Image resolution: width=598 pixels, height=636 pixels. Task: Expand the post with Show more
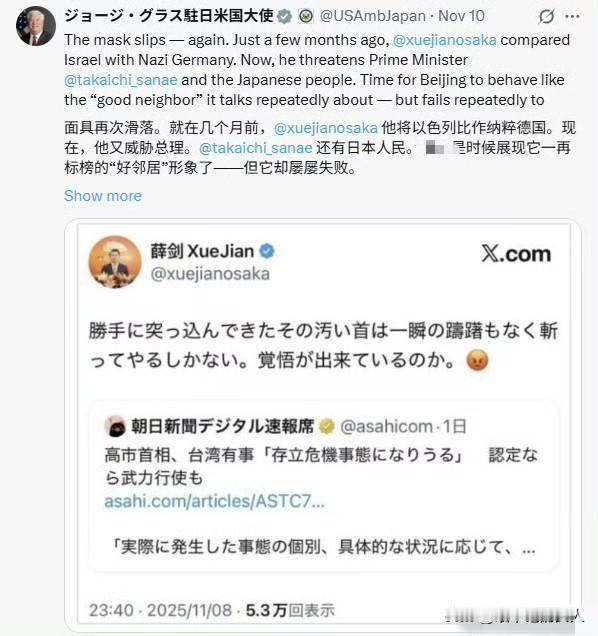pos(103,196)
